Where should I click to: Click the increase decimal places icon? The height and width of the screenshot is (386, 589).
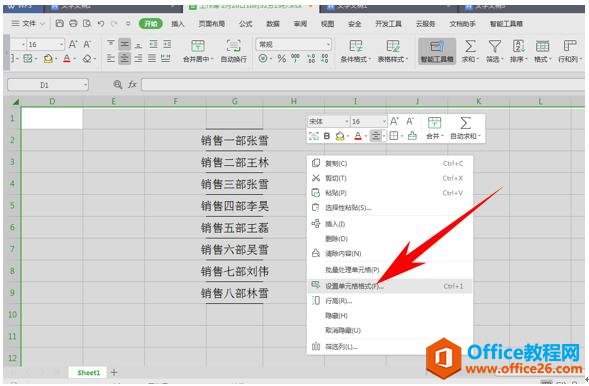311,58
